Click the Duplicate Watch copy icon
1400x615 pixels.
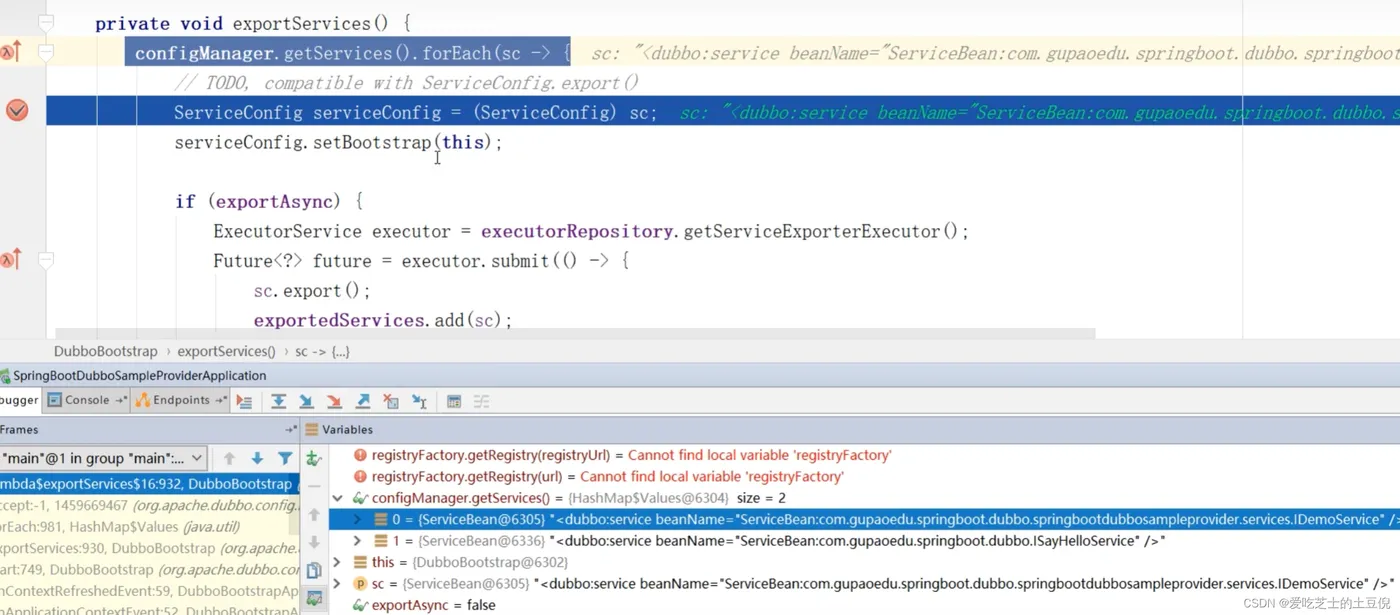pos(314,570)
